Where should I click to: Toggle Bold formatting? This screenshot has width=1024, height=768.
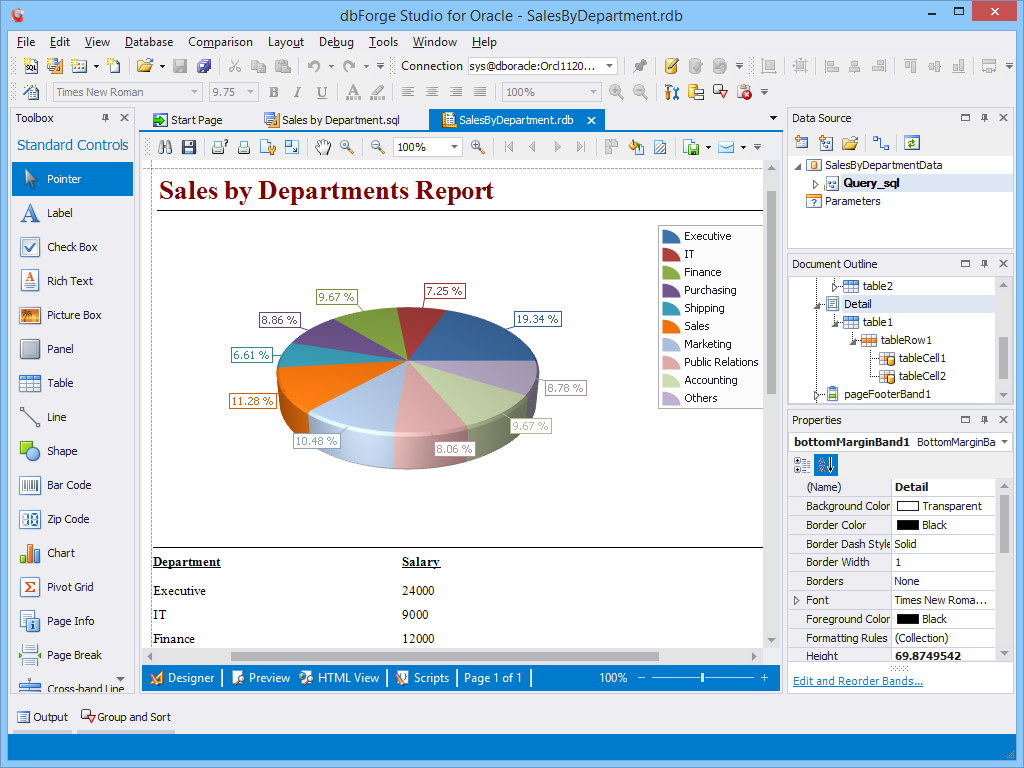pos(274,92)
